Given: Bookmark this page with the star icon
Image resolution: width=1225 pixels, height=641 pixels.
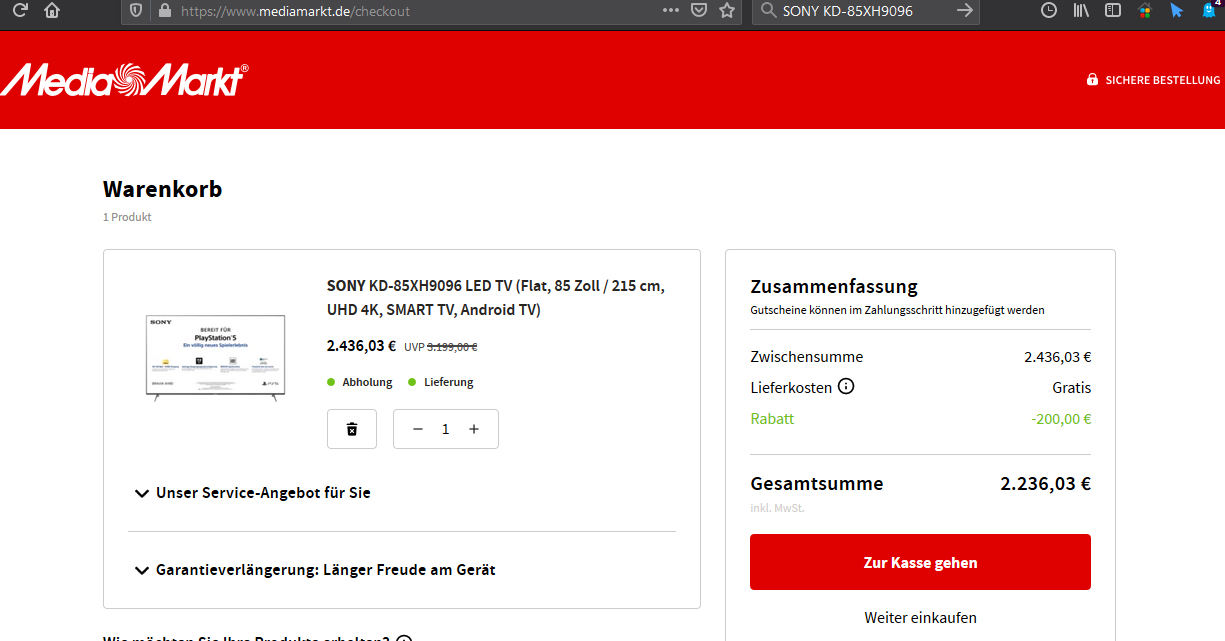Looking at the screenshot, I should pos(727,11).
